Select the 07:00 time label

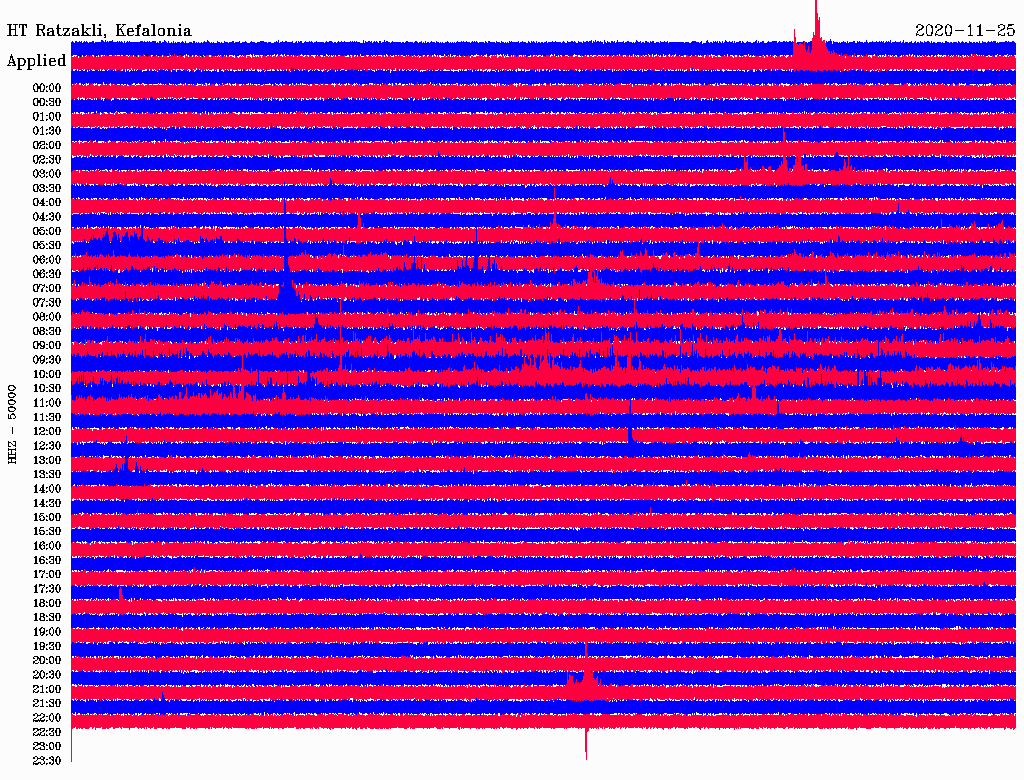coord(47,289)
